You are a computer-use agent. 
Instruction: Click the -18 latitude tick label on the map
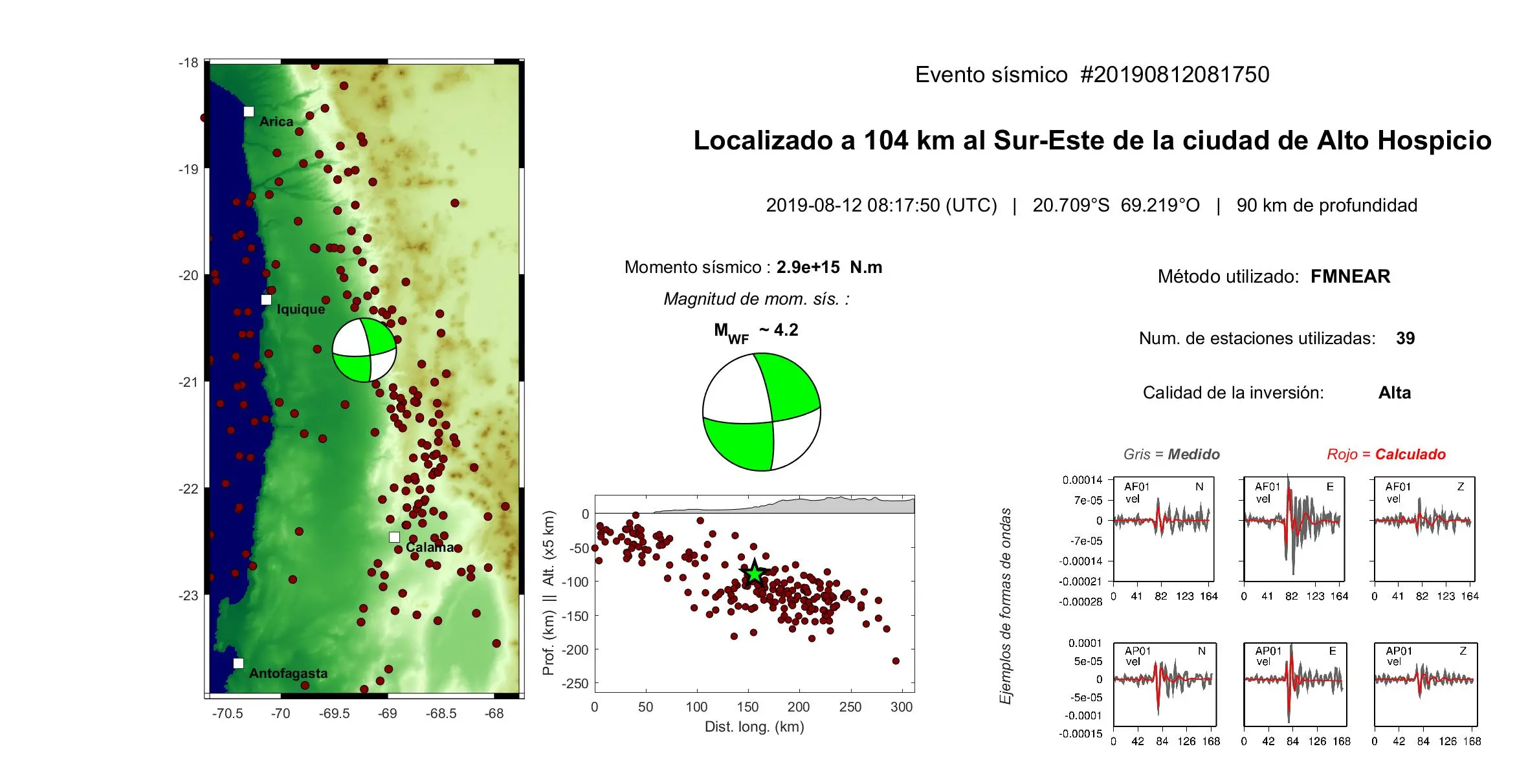click(188, 63)
